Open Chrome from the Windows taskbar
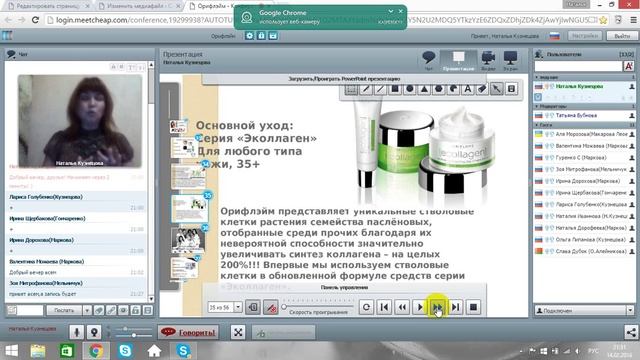 (x=96, y=351)
